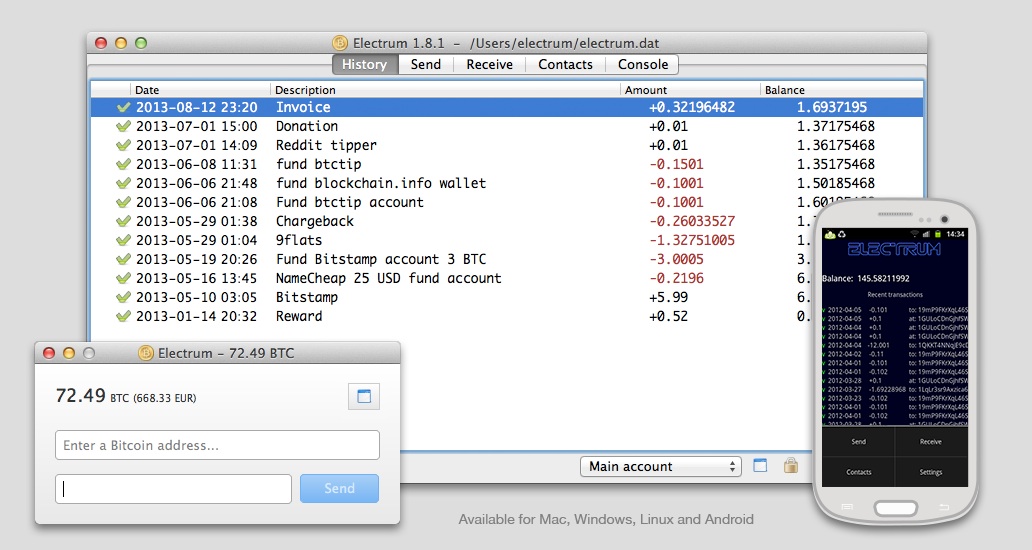Tap the phone's physical home button
The width and height of the screenshot is (1032, 550).
(895, 508)
